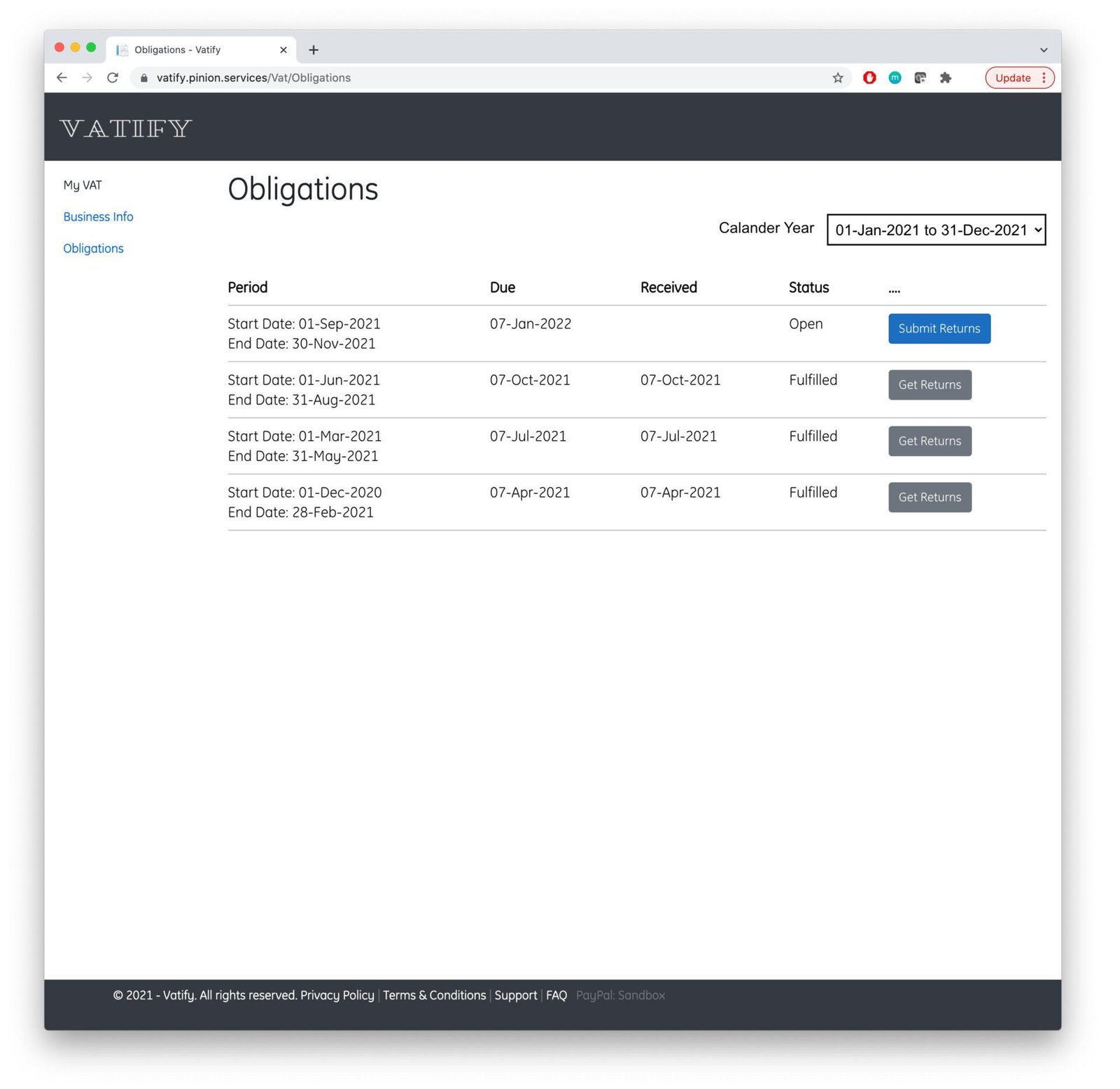Open the Privacy Policy footer link
The width and height of the screenshot is (1120, 1089).
tap(337, 995)
